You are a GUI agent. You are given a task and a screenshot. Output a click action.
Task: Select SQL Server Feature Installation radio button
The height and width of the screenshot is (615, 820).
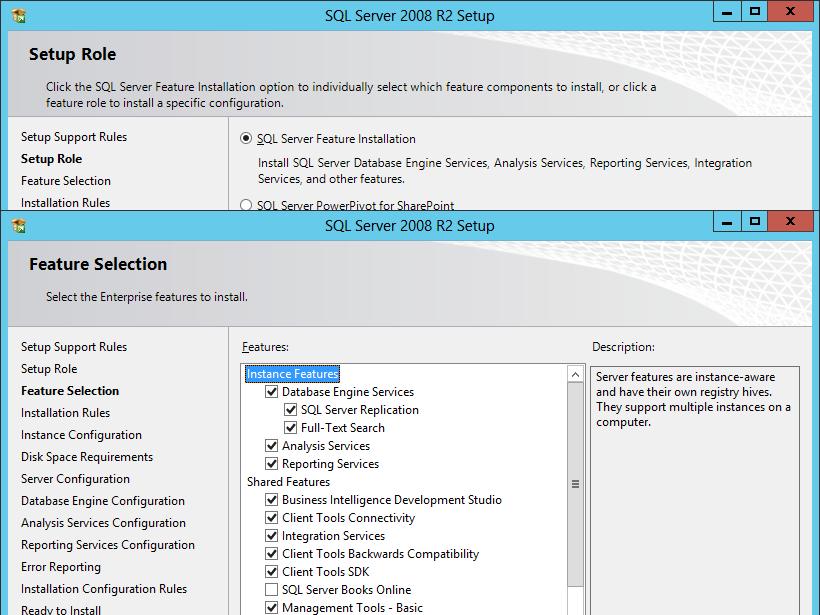246,139
